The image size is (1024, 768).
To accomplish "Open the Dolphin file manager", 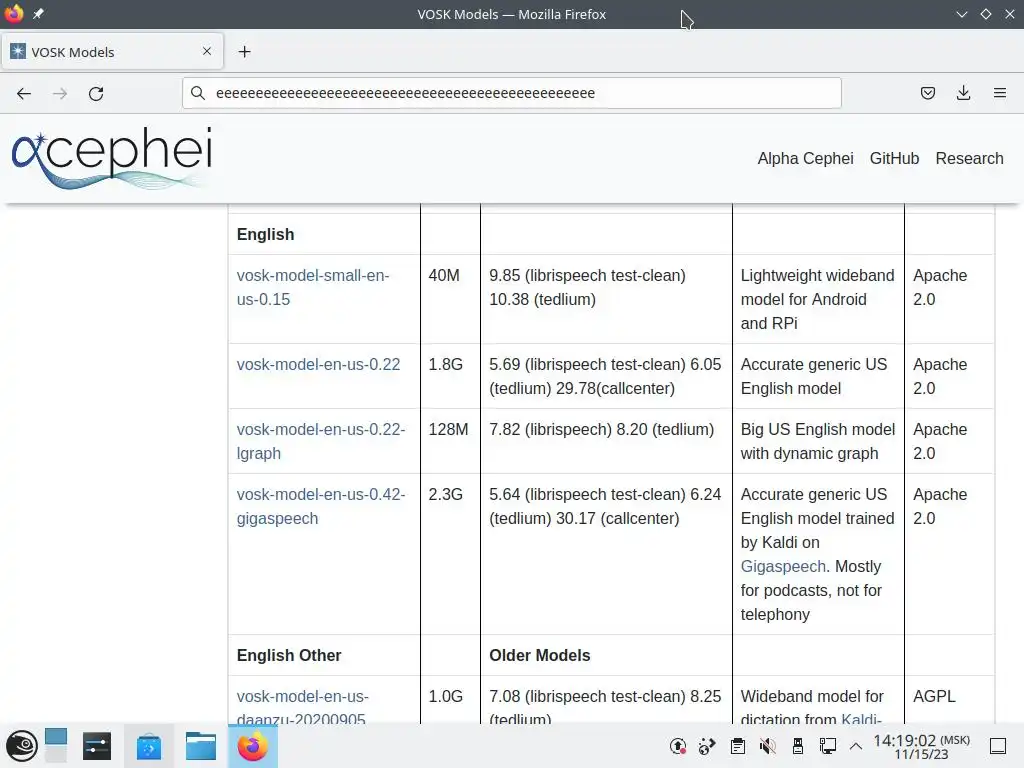I will point(200,746).
